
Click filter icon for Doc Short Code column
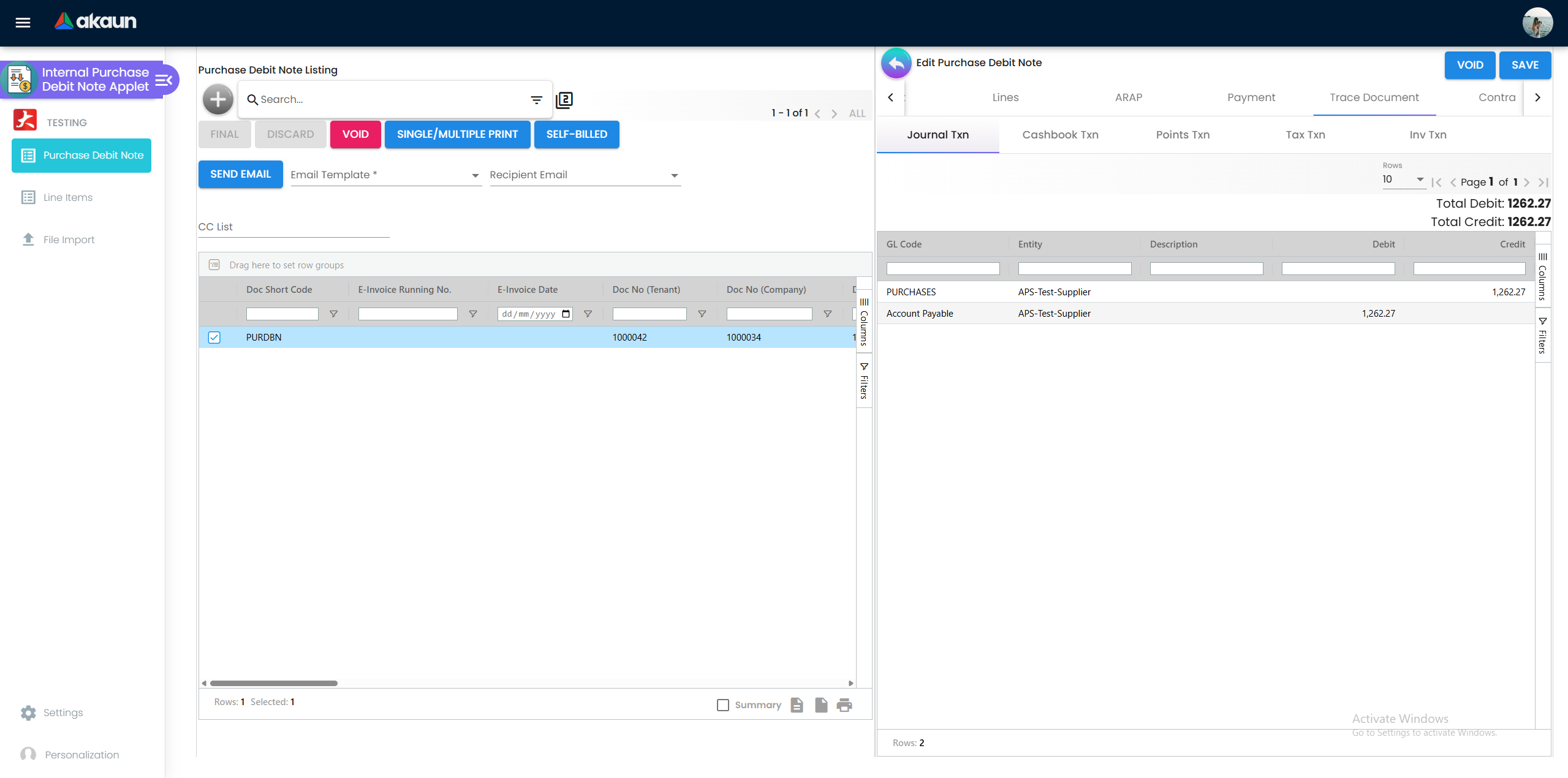pyautogui.click(x=333, y=314)
